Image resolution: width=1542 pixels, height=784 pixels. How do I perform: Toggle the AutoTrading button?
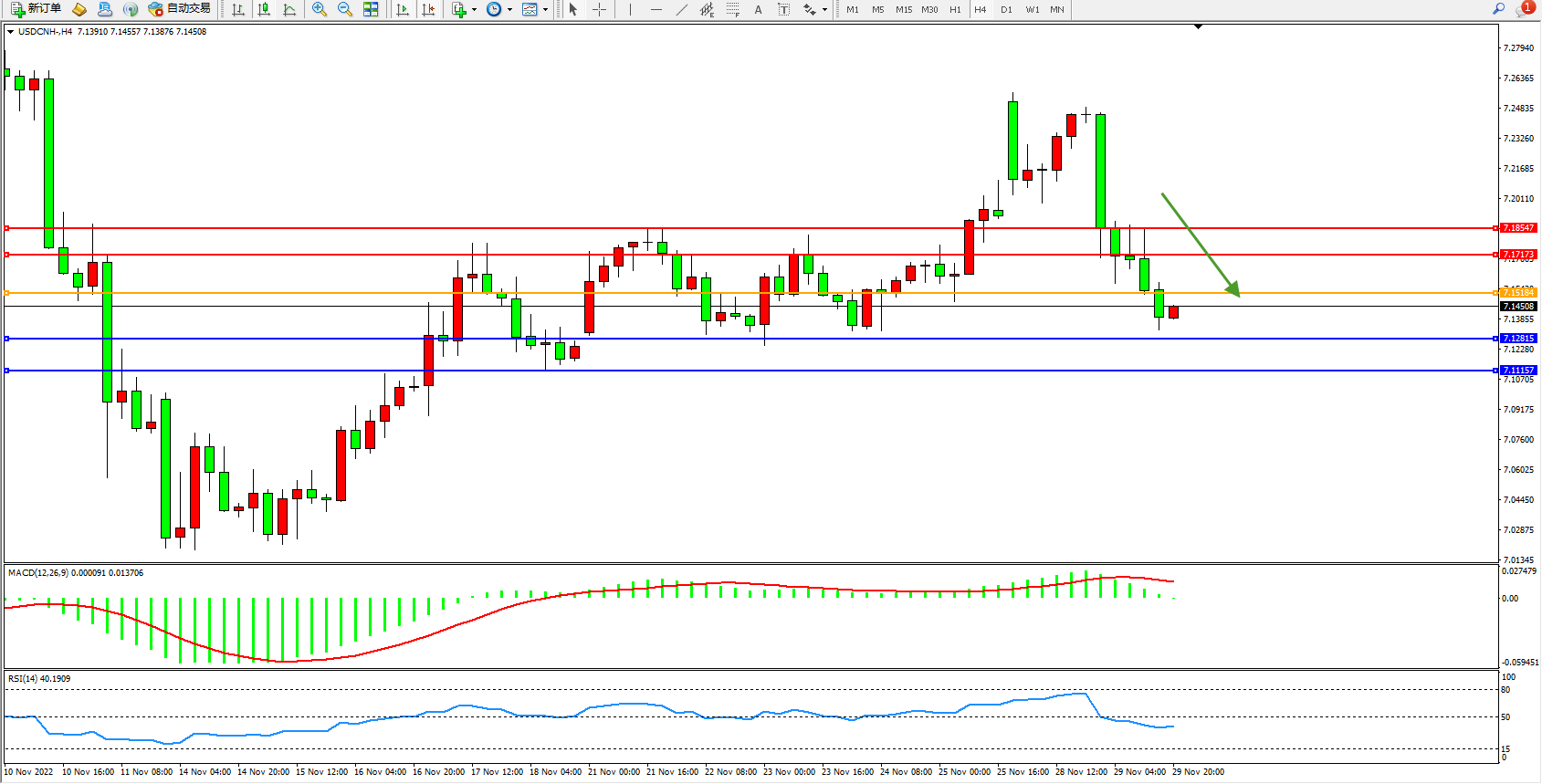tap(180, 9)
